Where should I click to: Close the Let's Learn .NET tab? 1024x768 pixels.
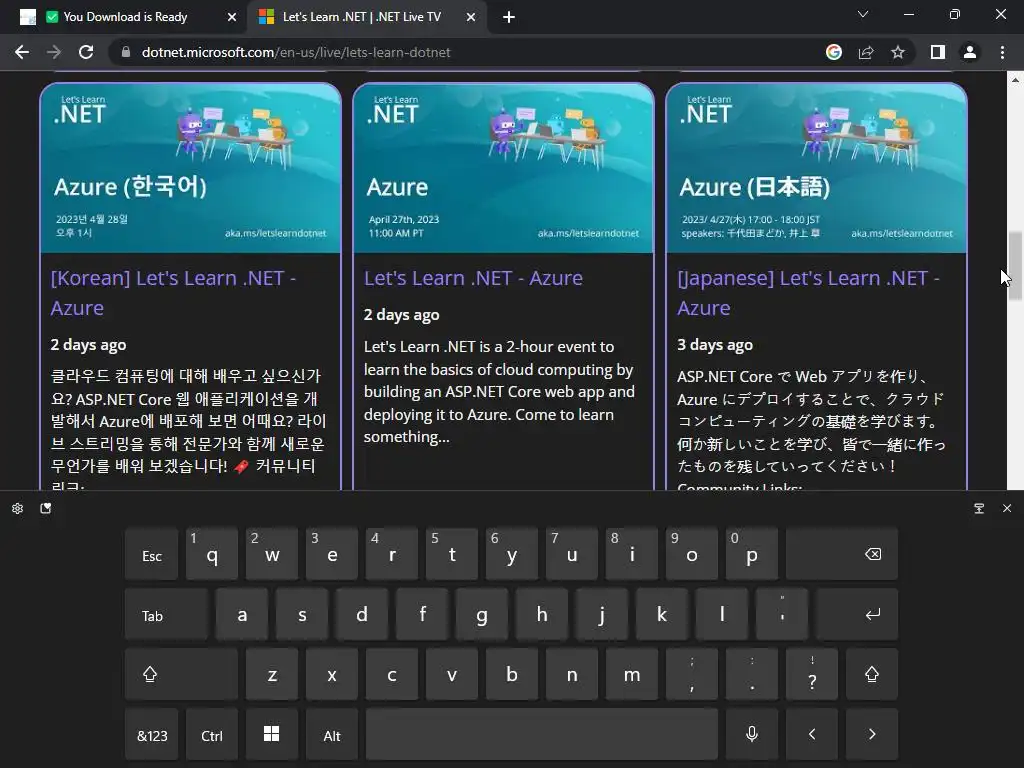pos(471,17)
